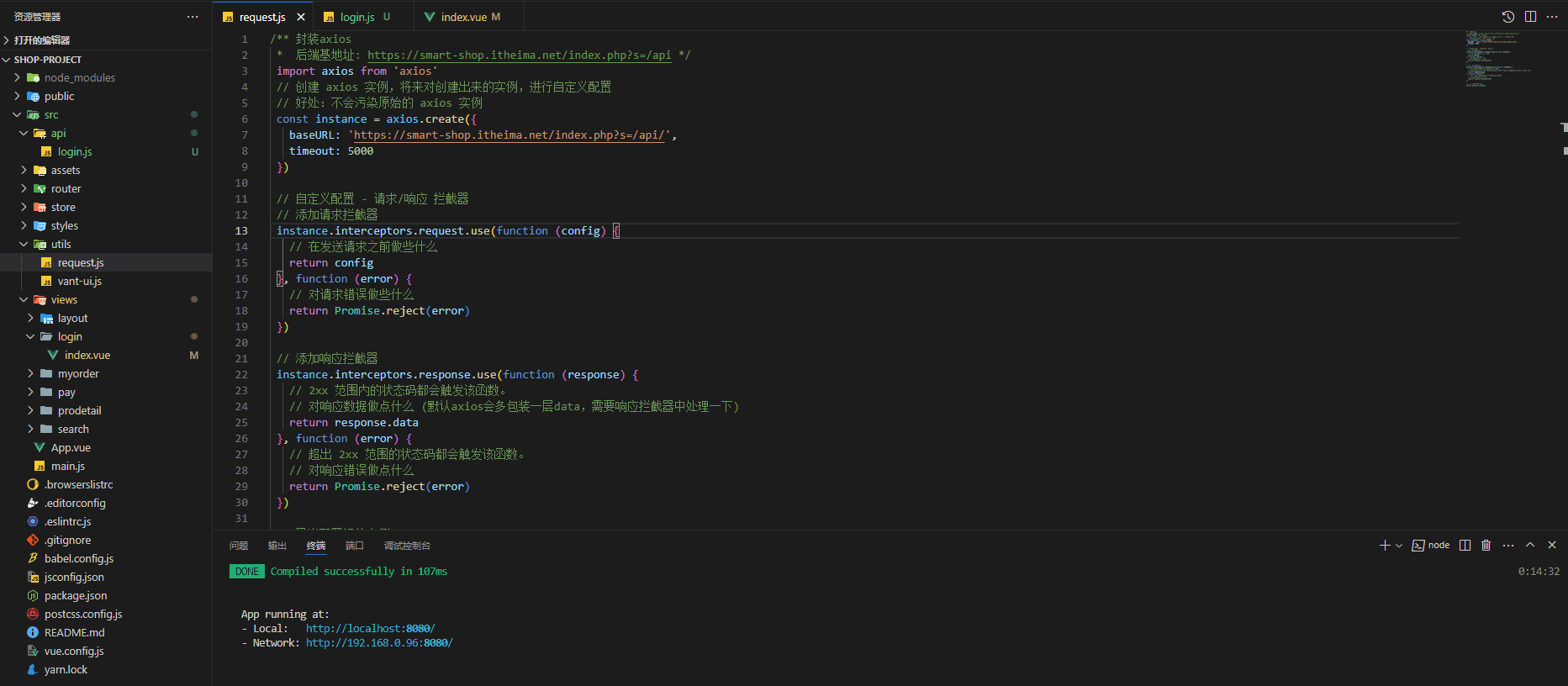
Task: Click the .browserslistrc file icon
Action: pos(33,484)
